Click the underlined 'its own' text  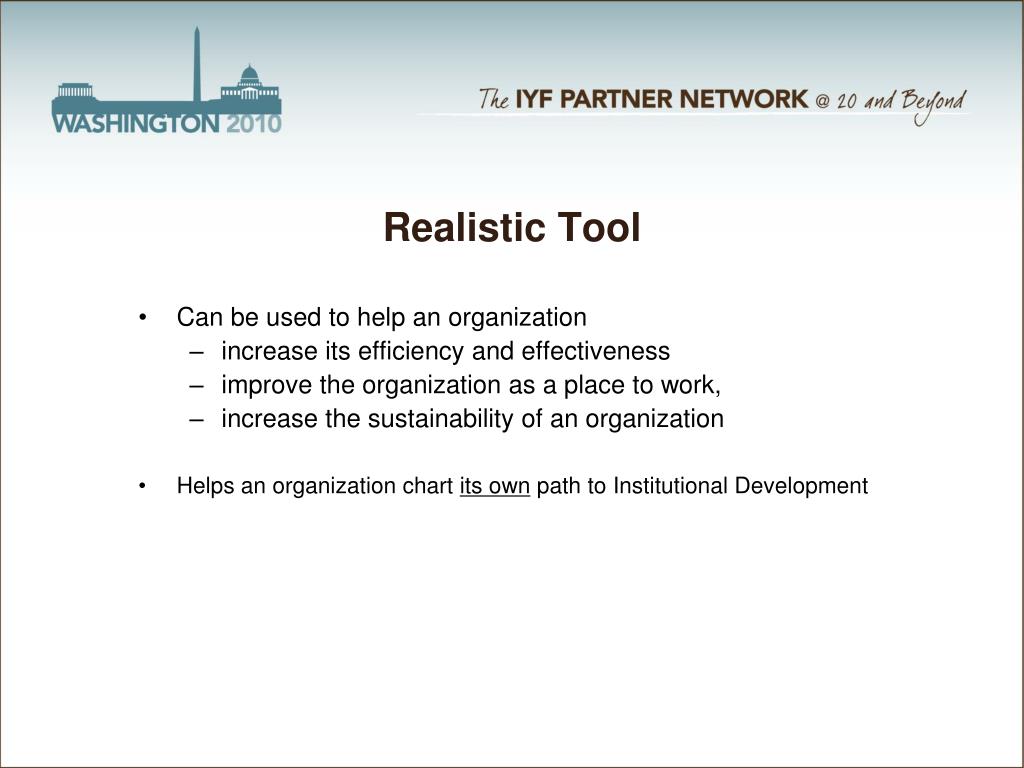tap(494, 486)
